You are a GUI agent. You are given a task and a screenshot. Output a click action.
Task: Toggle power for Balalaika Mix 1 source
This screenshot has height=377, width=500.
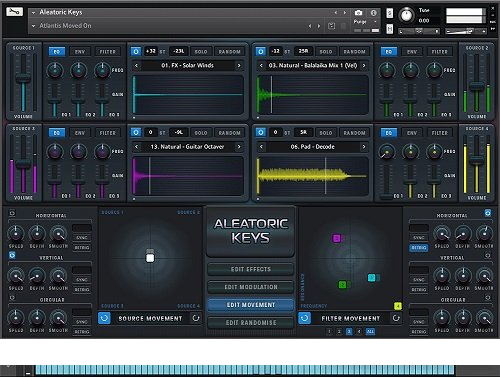point(261,51)
